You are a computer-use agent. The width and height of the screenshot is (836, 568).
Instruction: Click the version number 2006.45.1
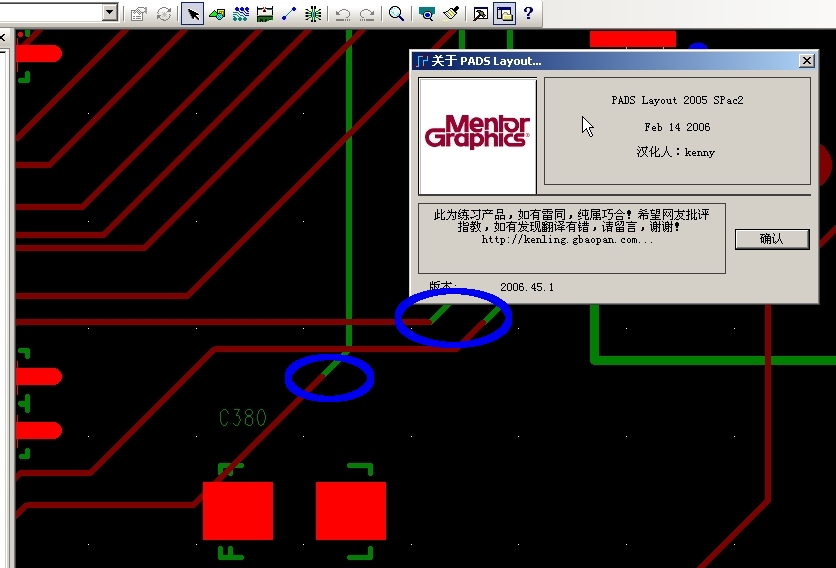pyautogui.click(x=527, y=287)
